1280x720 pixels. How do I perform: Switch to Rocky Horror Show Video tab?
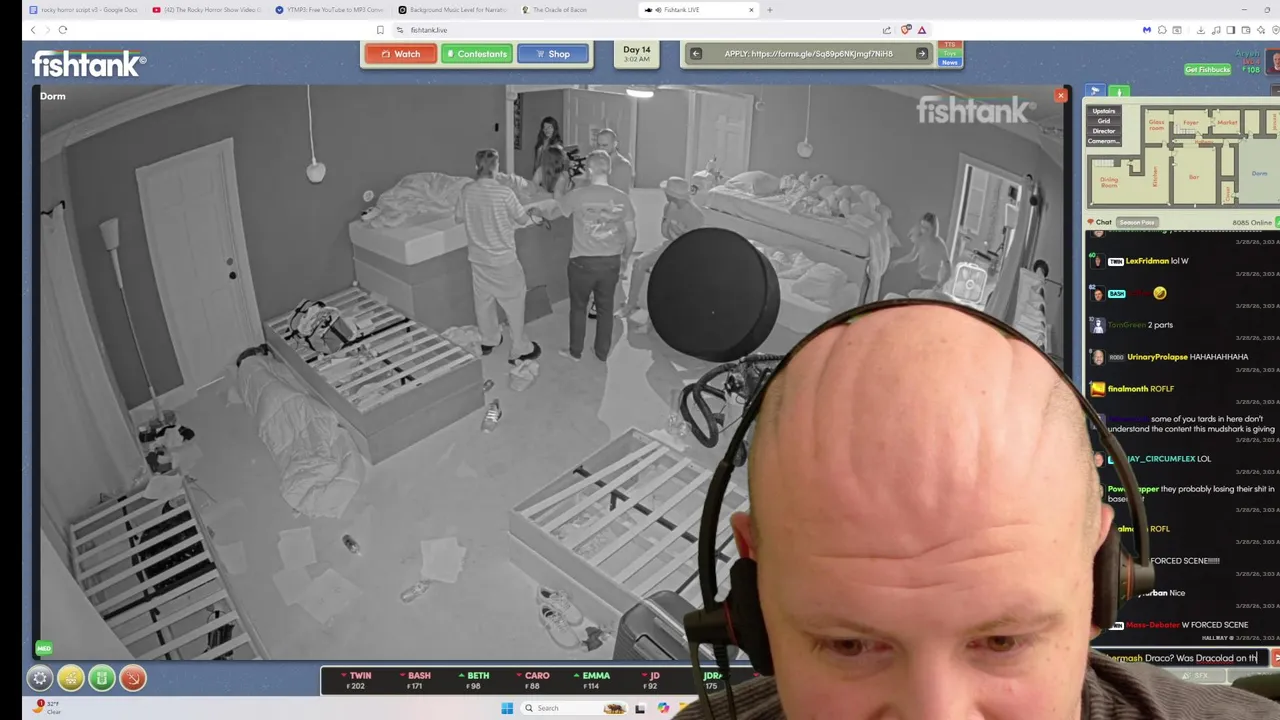pyautogui.click(x=208, y=10)
